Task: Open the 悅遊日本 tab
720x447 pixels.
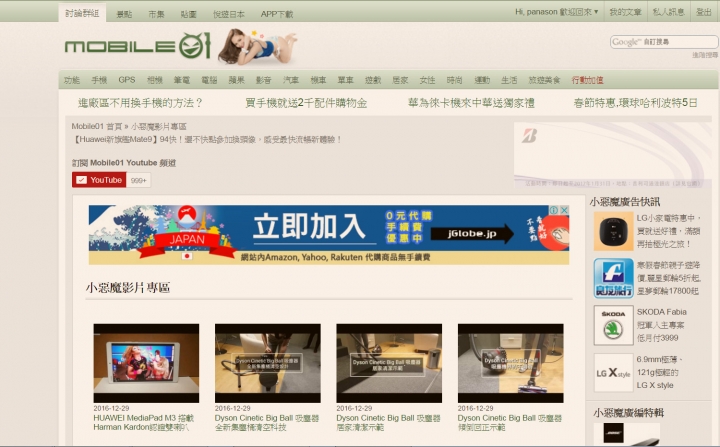Action: [229, 14]
